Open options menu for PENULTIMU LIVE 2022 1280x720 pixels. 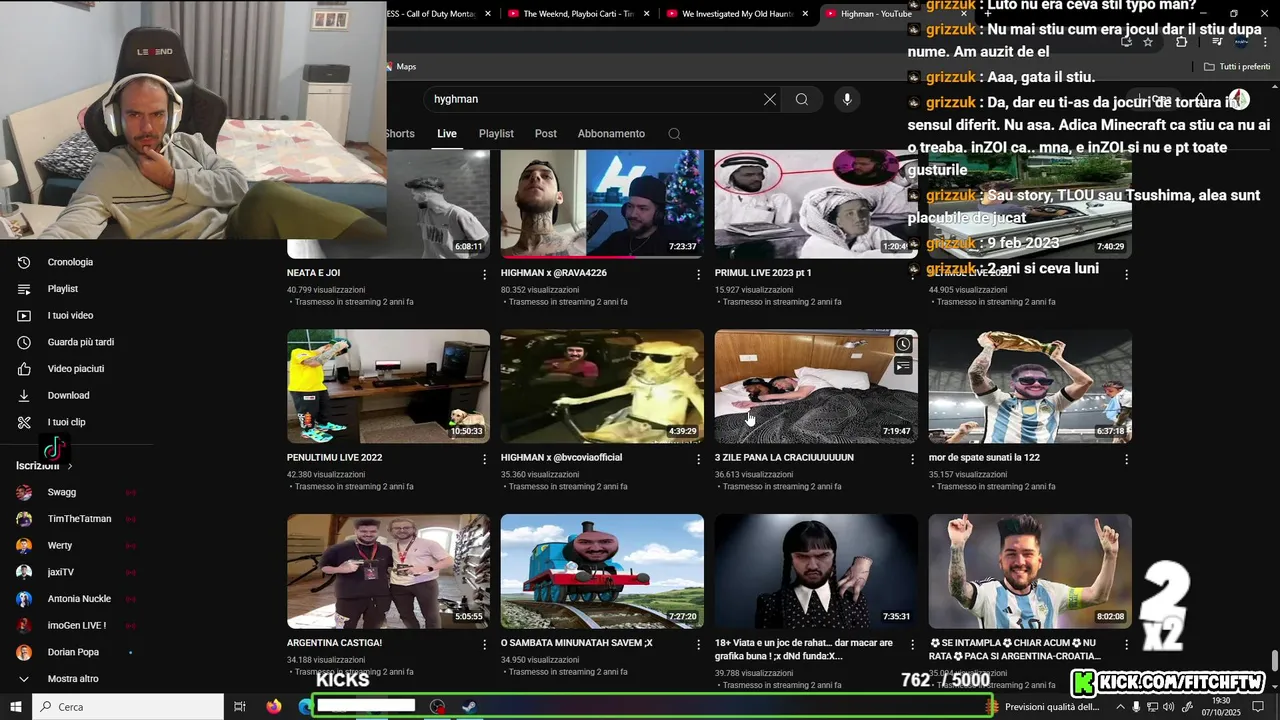pos(485,459)
